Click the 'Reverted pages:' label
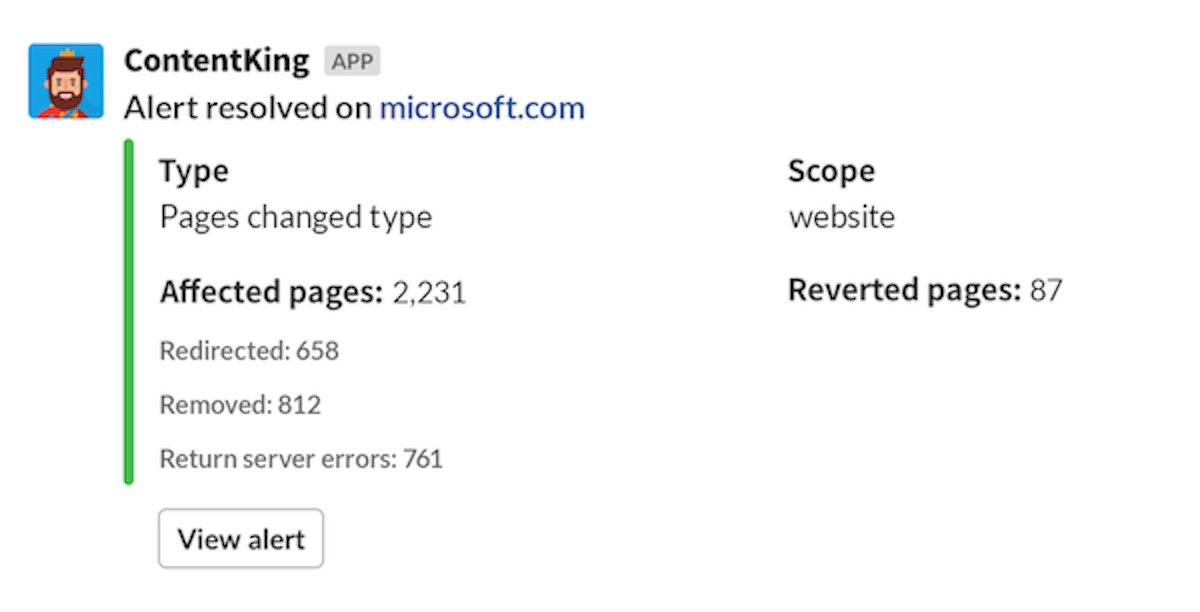 (904, 291)
